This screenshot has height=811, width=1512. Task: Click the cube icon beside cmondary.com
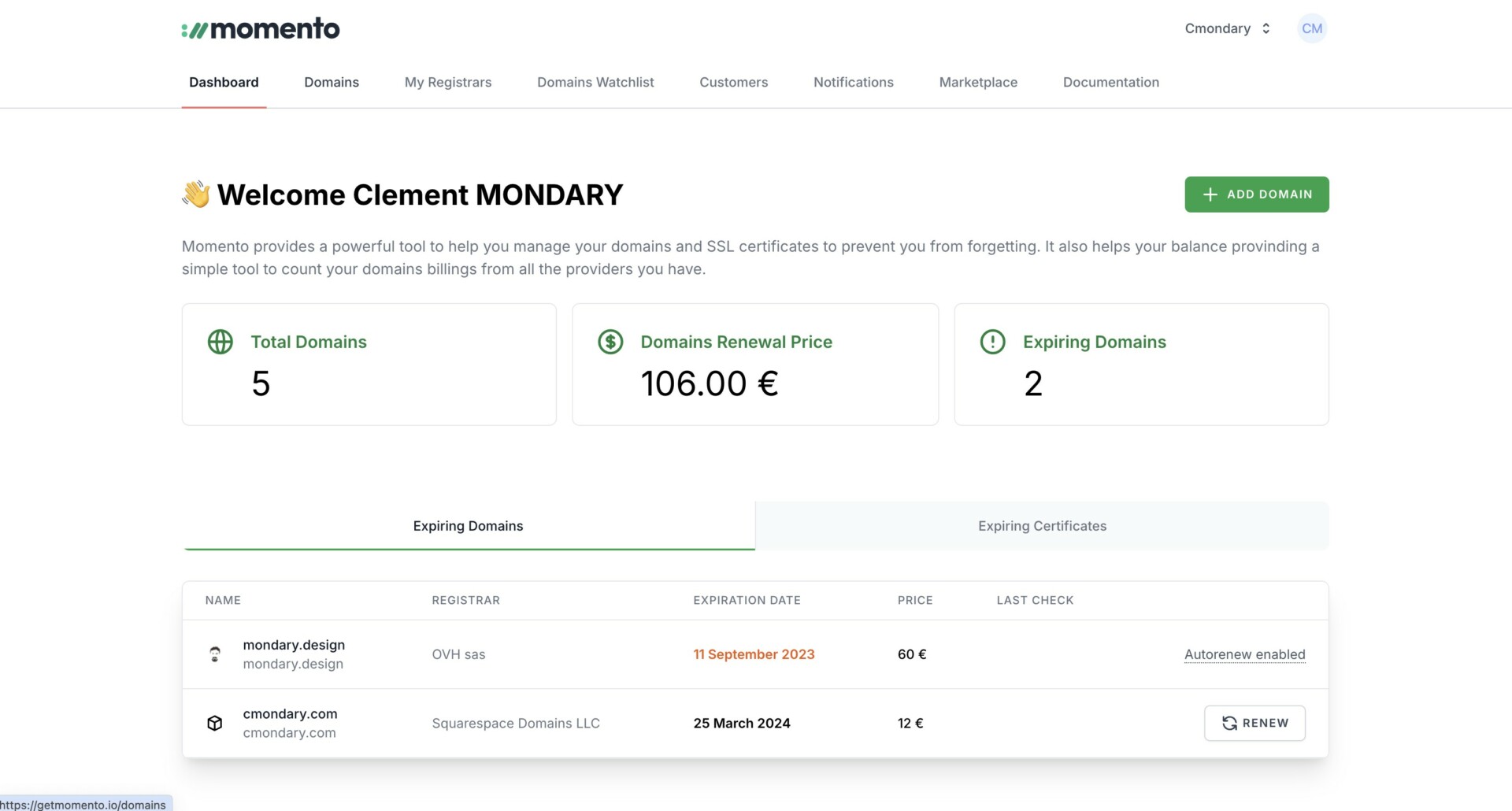click(215, 723)
